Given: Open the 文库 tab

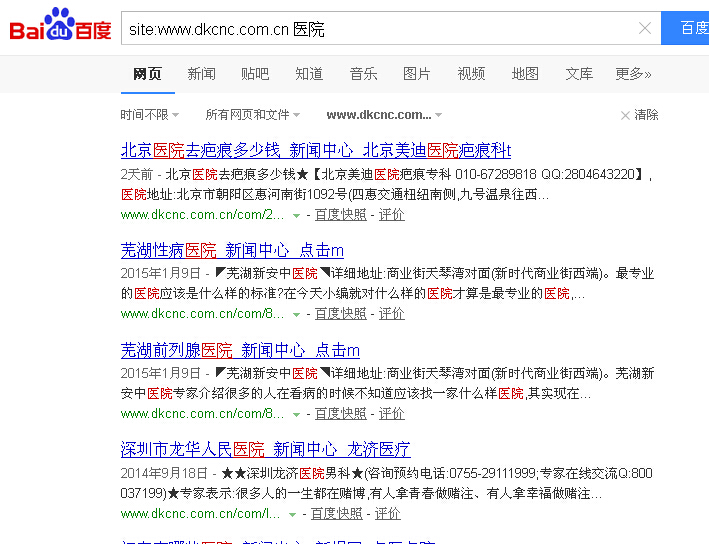Looking at the screenshot, I should tap(579, 73).
